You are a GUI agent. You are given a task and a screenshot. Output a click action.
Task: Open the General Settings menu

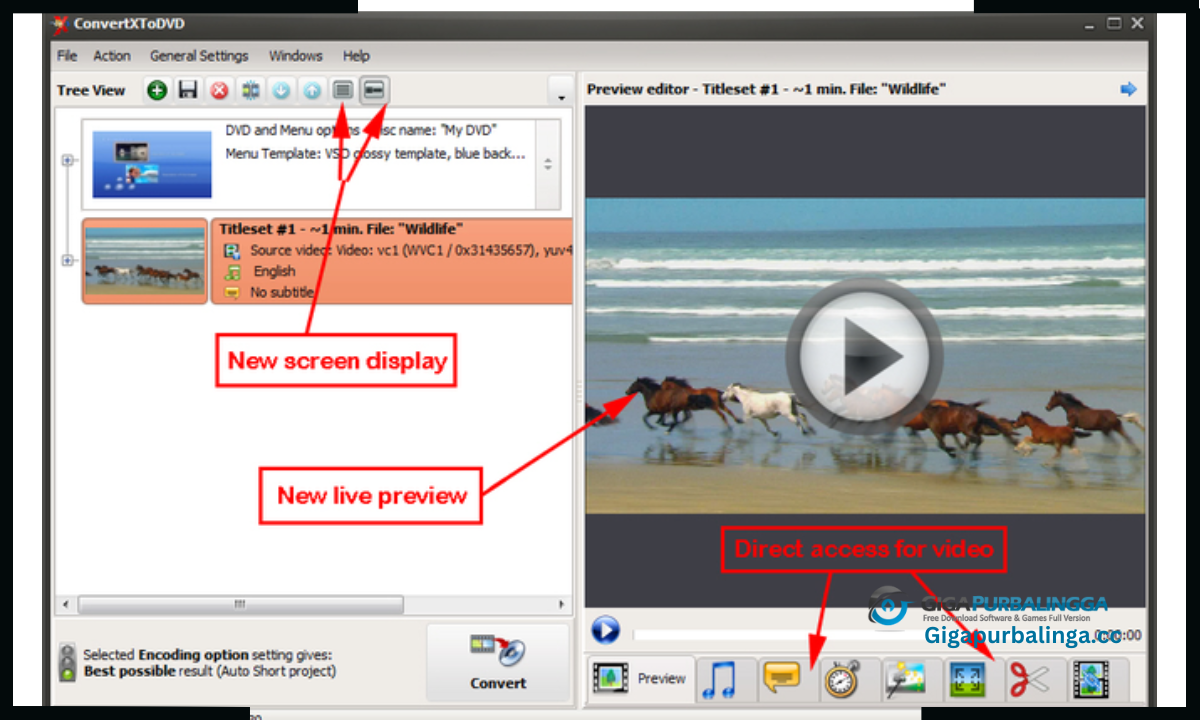pos(199,56)
